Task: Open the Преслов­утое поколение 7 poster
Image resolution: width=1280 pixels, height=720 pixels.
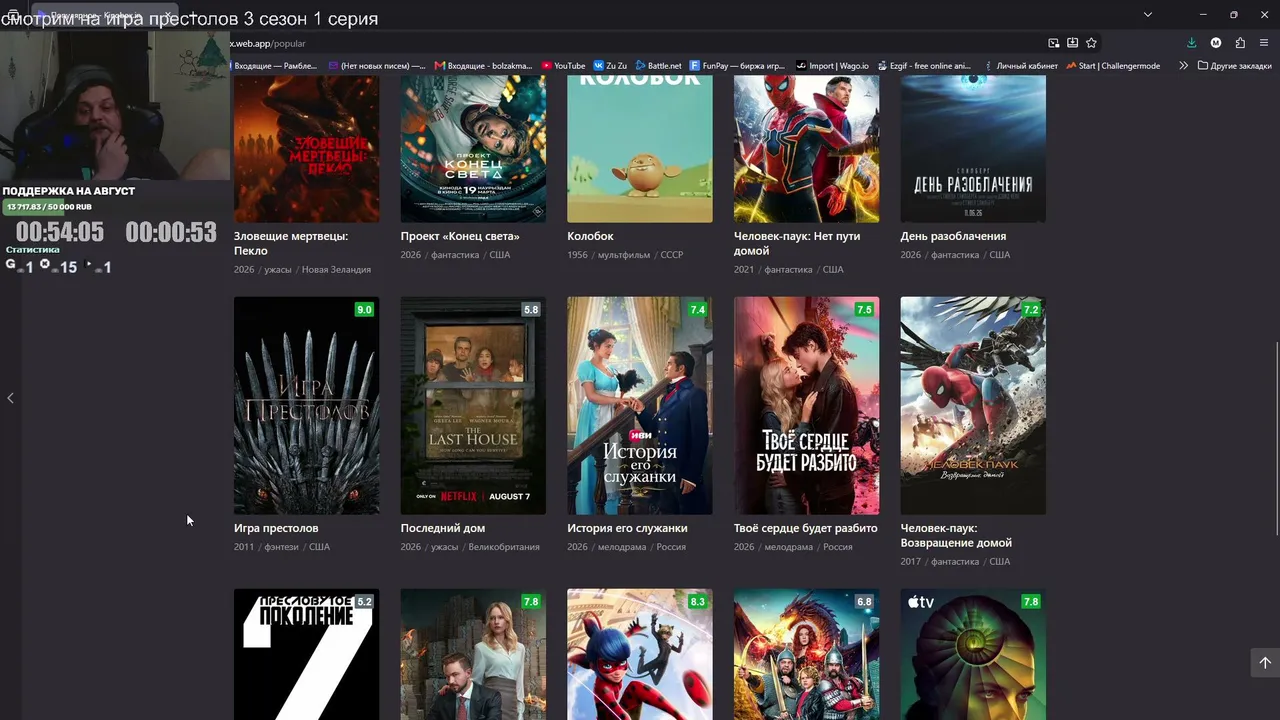Action: point(306,654)
